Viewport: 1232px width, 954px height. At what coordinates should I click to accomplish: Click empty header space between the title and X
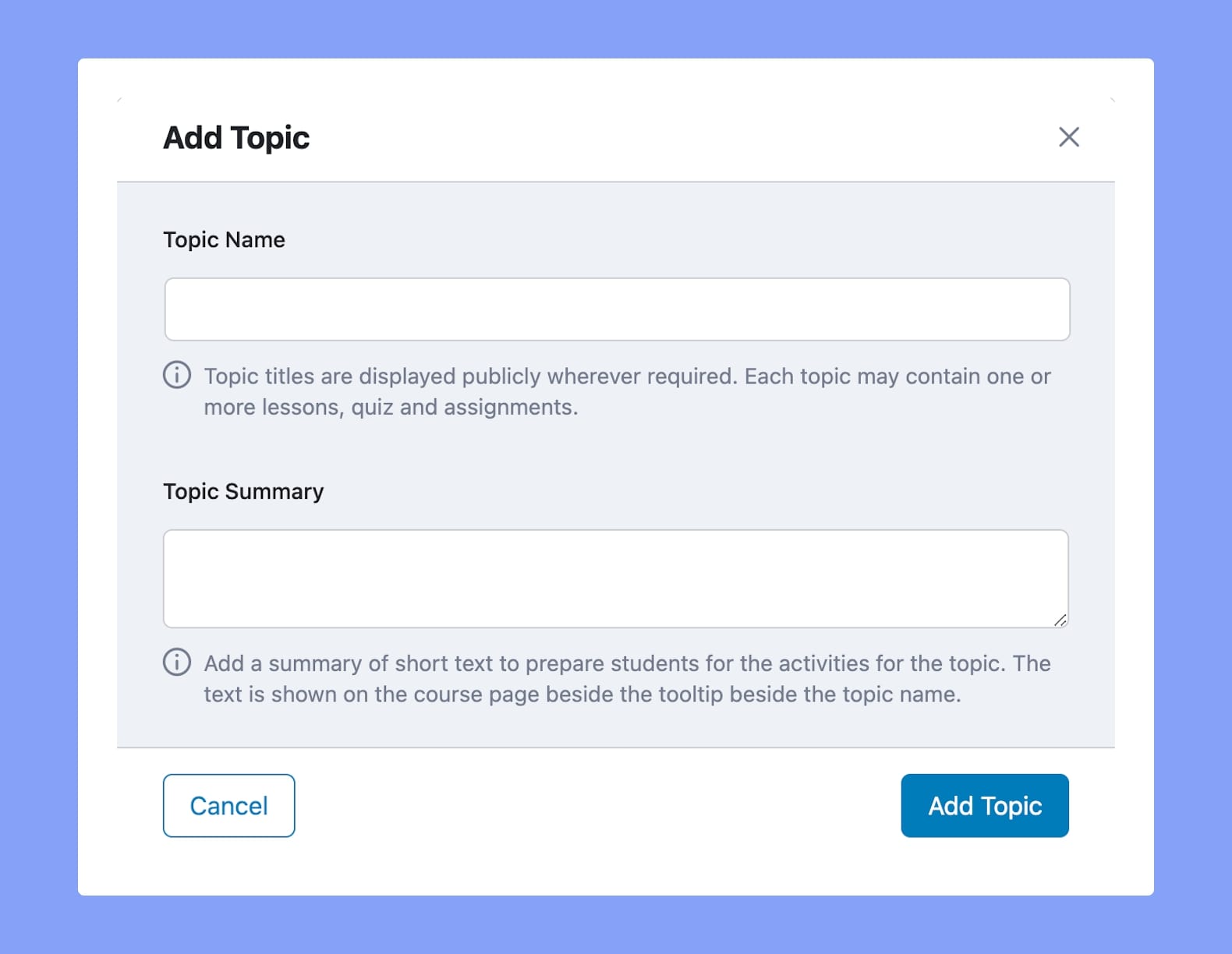(x=682, y=138)
